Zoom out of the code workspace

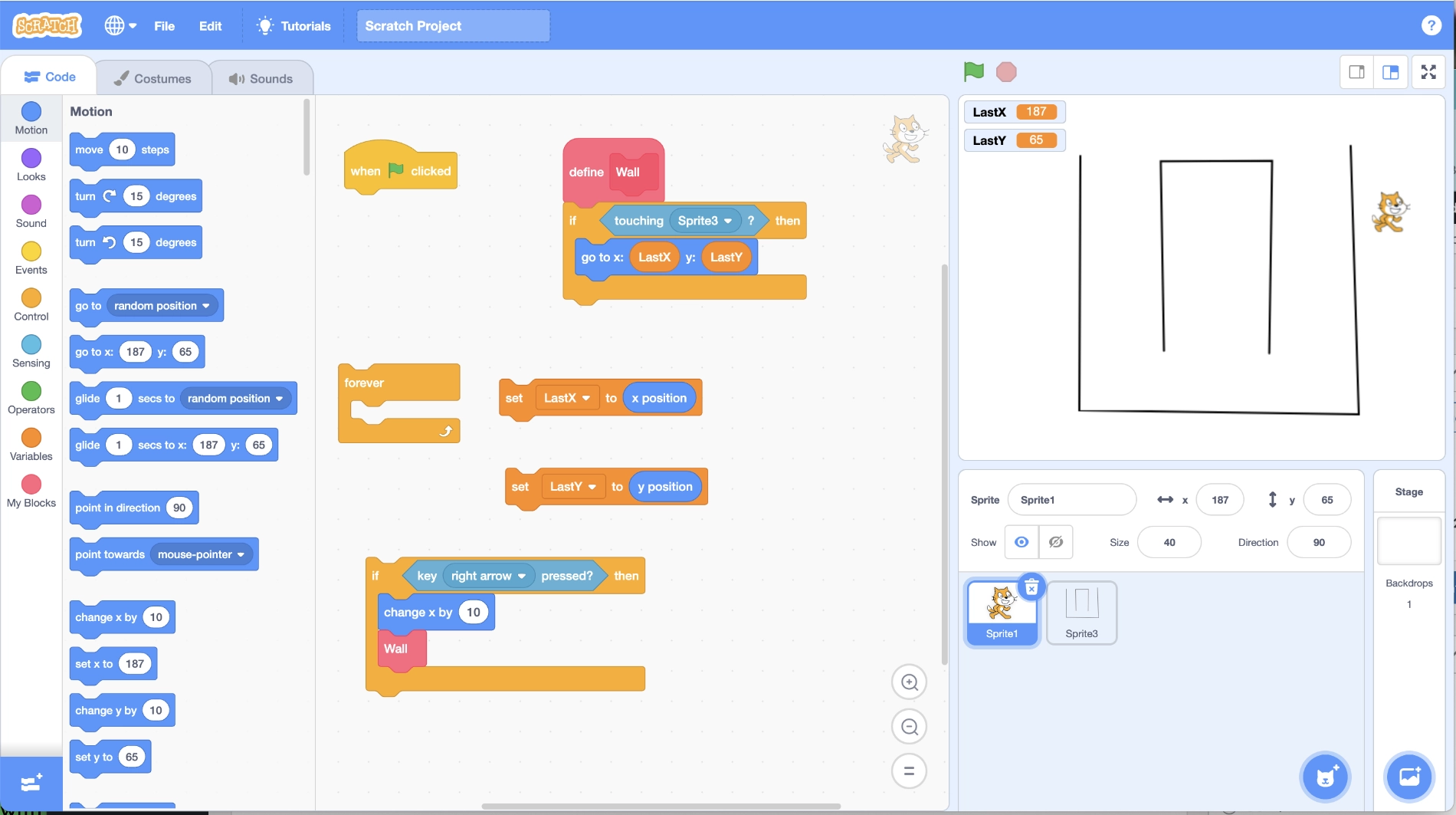[x=909, y=727]
